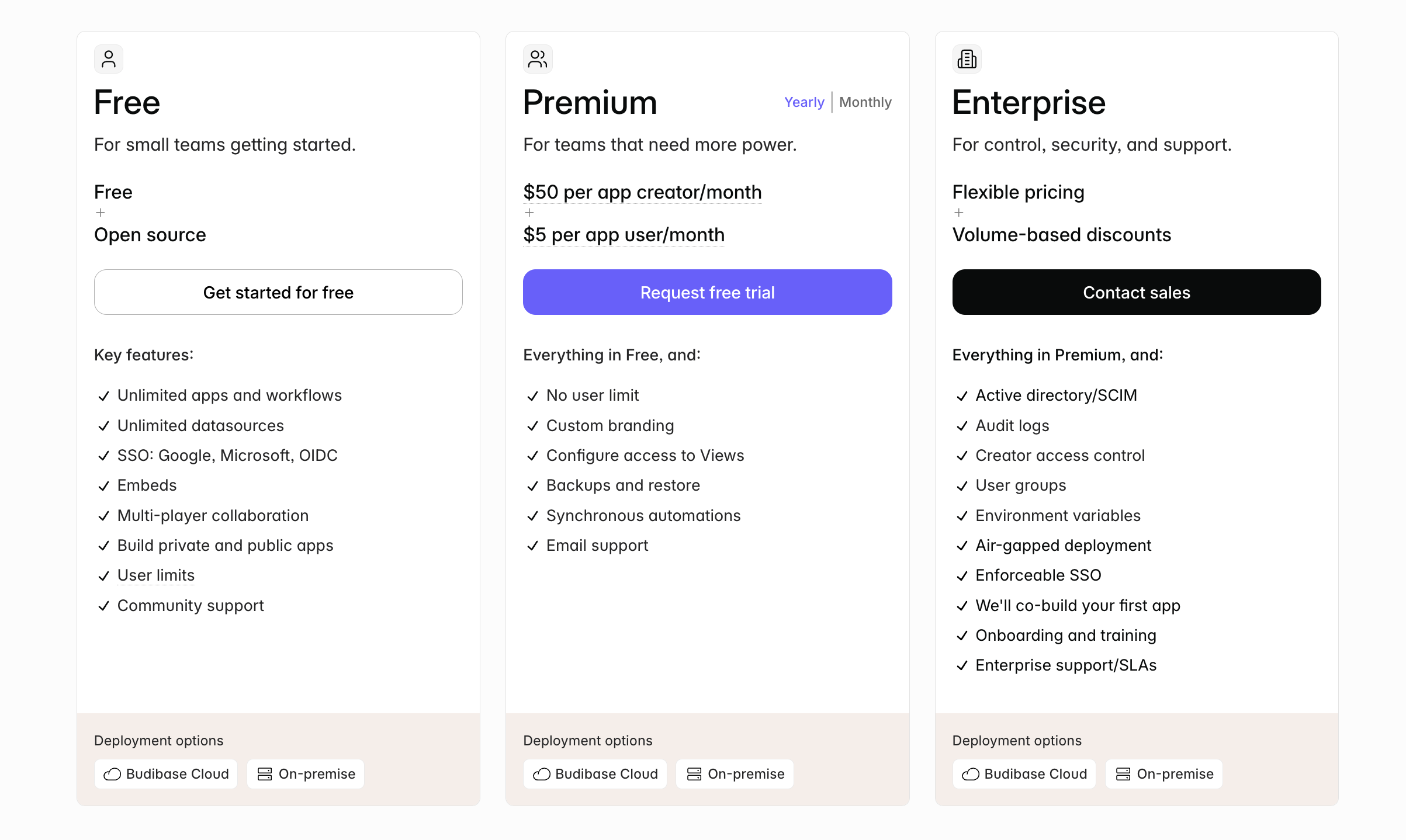Click the Air-gapped deployment feature item
This screenshot has width=1406, height=840.
click(1063, 546)
